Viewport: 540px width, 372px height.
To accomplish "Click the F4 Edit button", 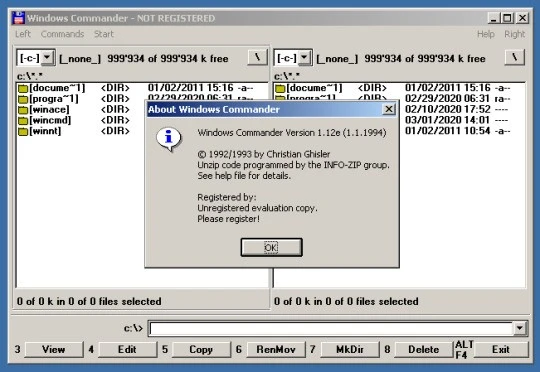I will pos(127,350).
